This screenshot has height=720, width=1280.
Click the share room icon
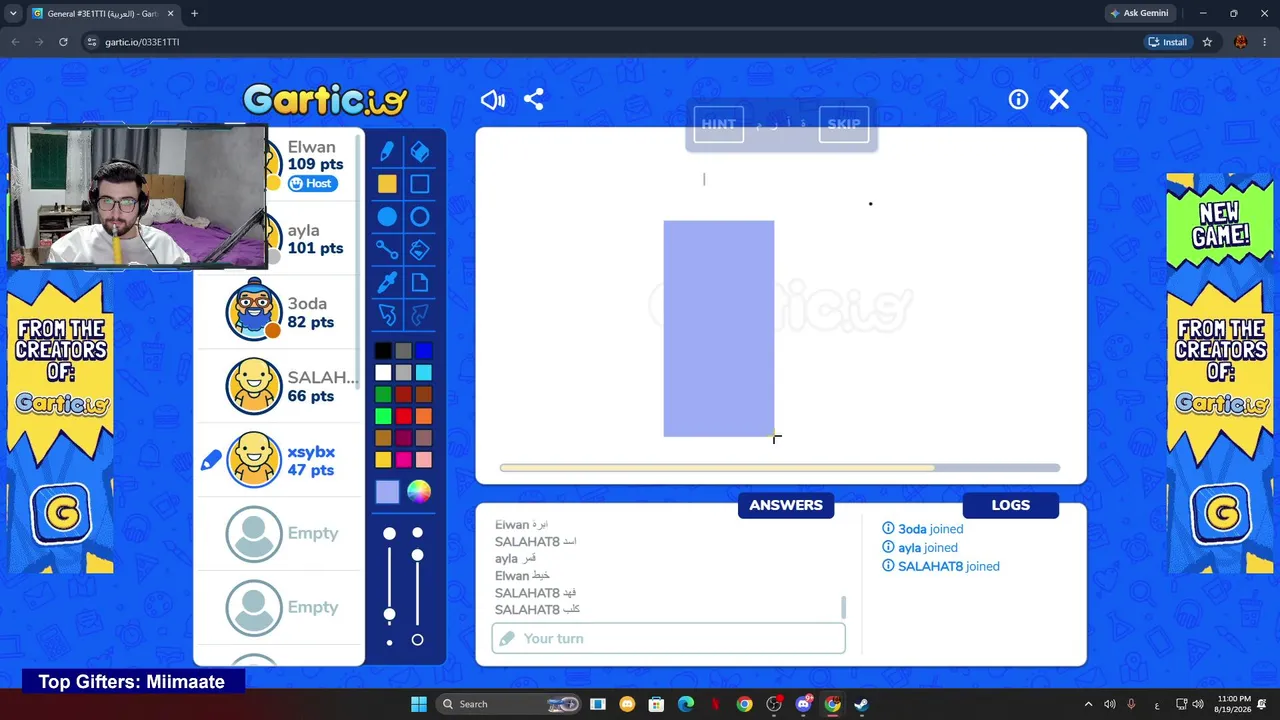[534, 100]
